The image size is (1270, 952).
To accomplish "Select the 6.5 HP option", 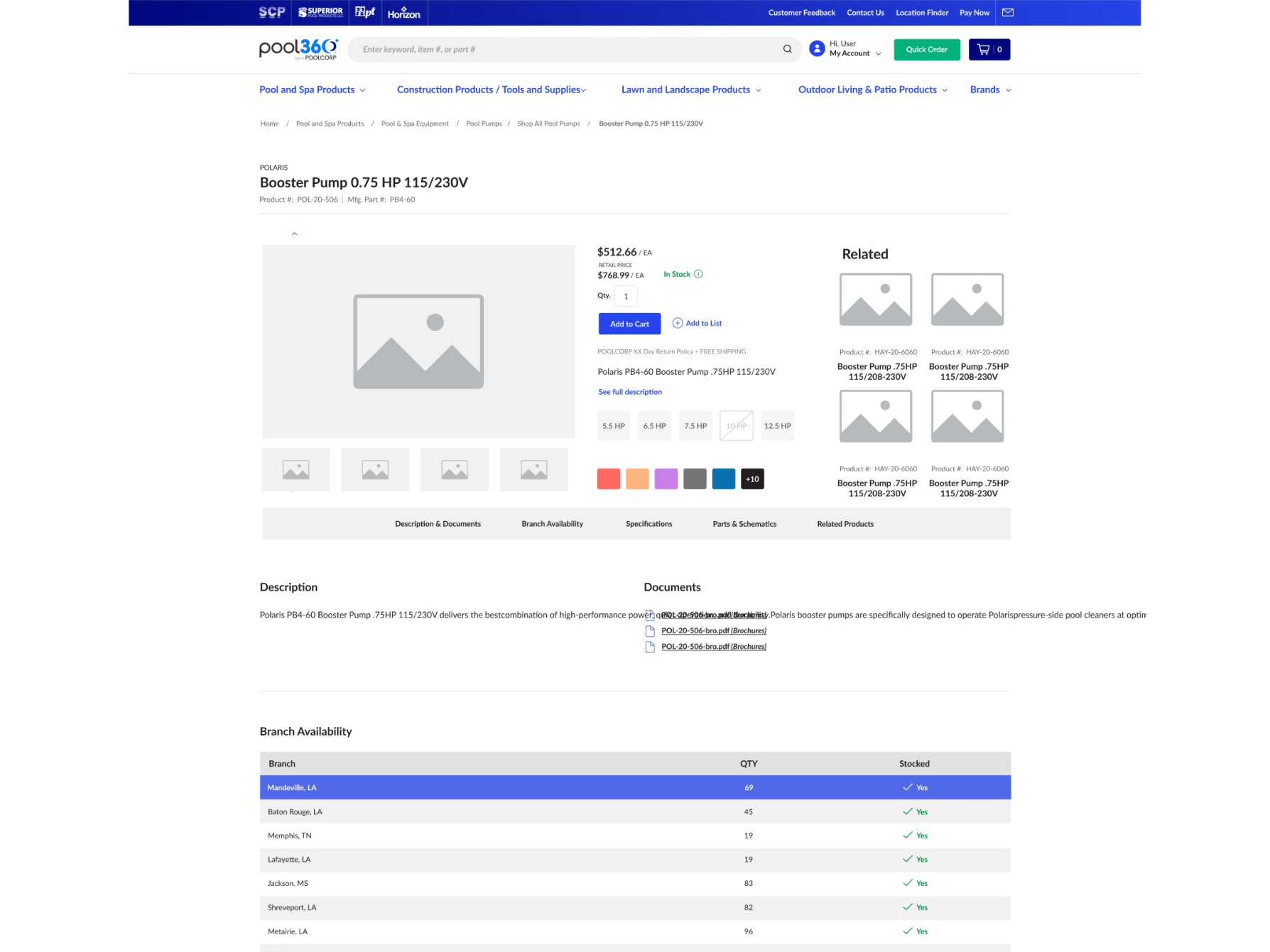I will (x=655, y=426).
